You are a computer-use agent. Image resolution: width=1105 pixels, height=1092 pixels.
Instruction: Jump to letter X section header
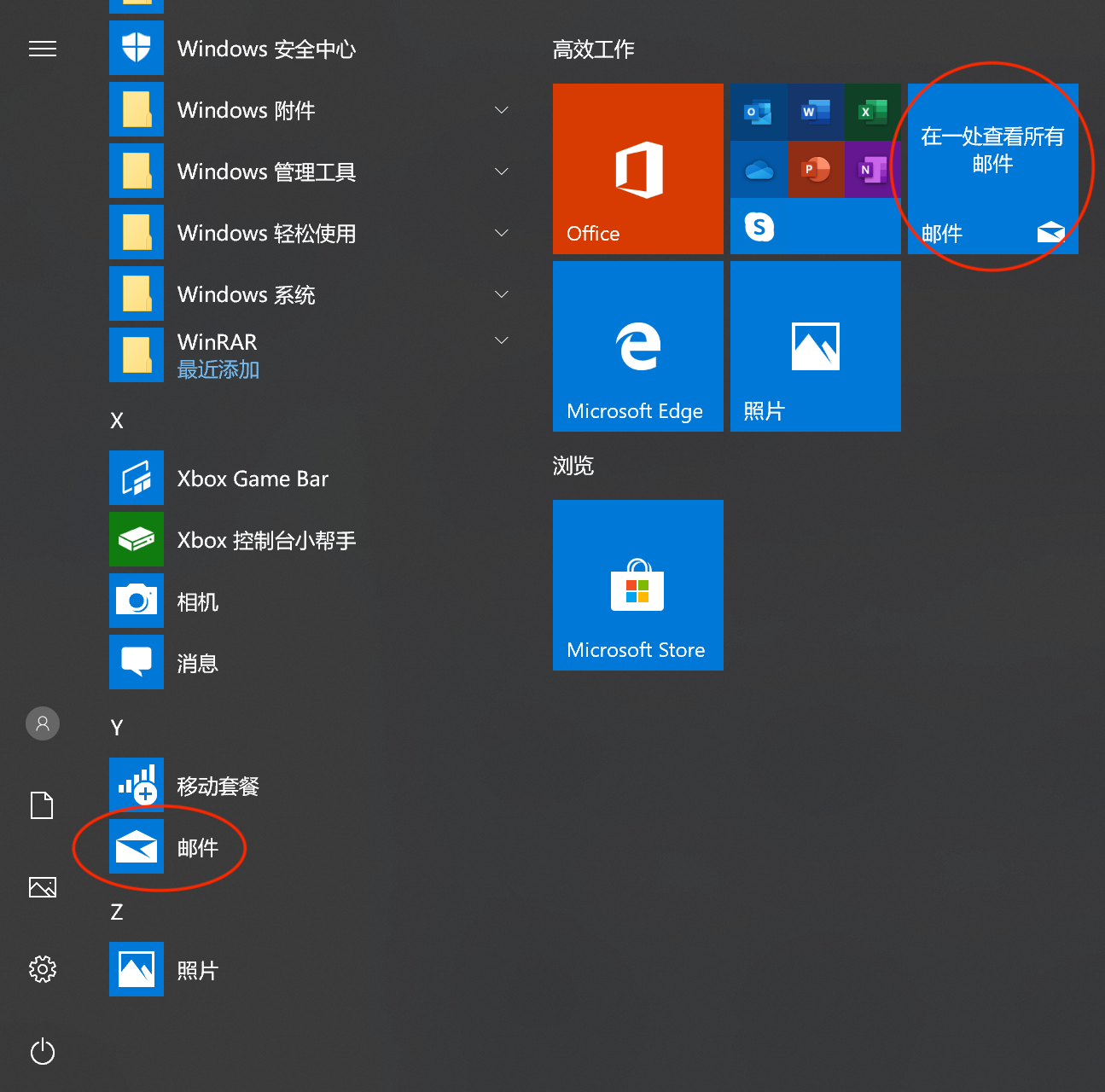pos(117,421)
